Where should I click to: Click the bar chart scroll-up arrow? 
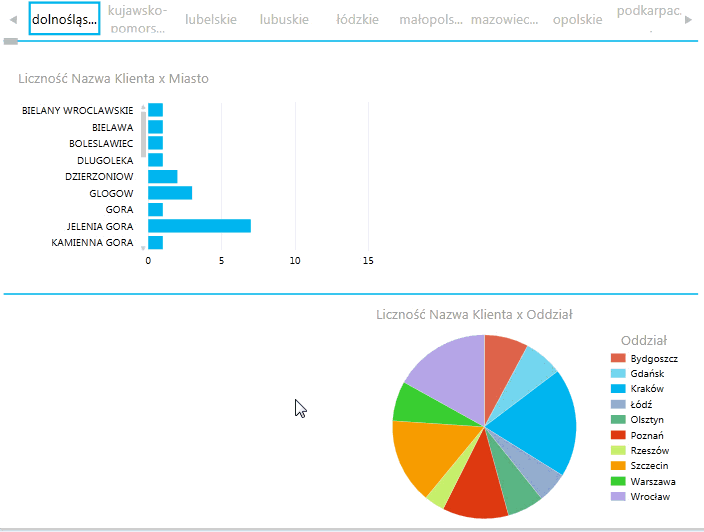tap(143, 106)
